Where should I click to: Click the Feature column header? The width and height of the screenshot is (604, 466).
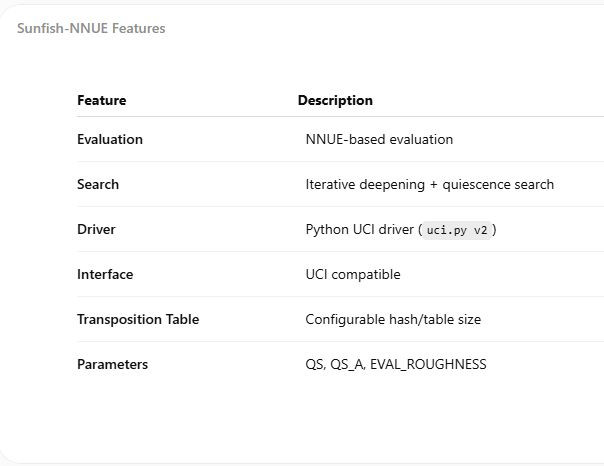click(102, 101)
